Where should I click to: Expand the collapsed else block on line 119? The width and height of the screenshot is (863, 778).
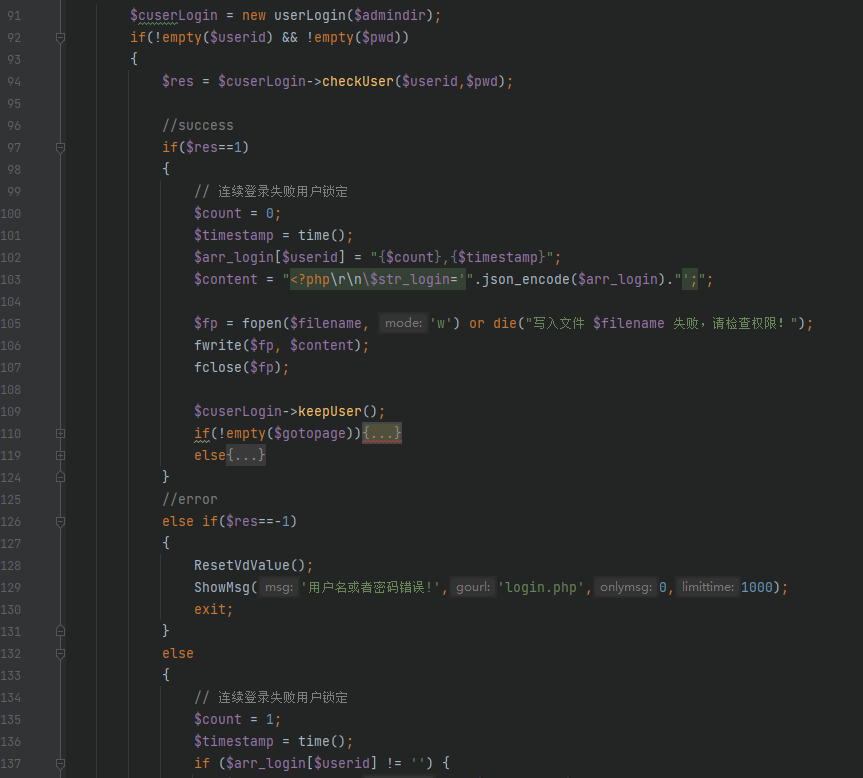coord(245,455)
